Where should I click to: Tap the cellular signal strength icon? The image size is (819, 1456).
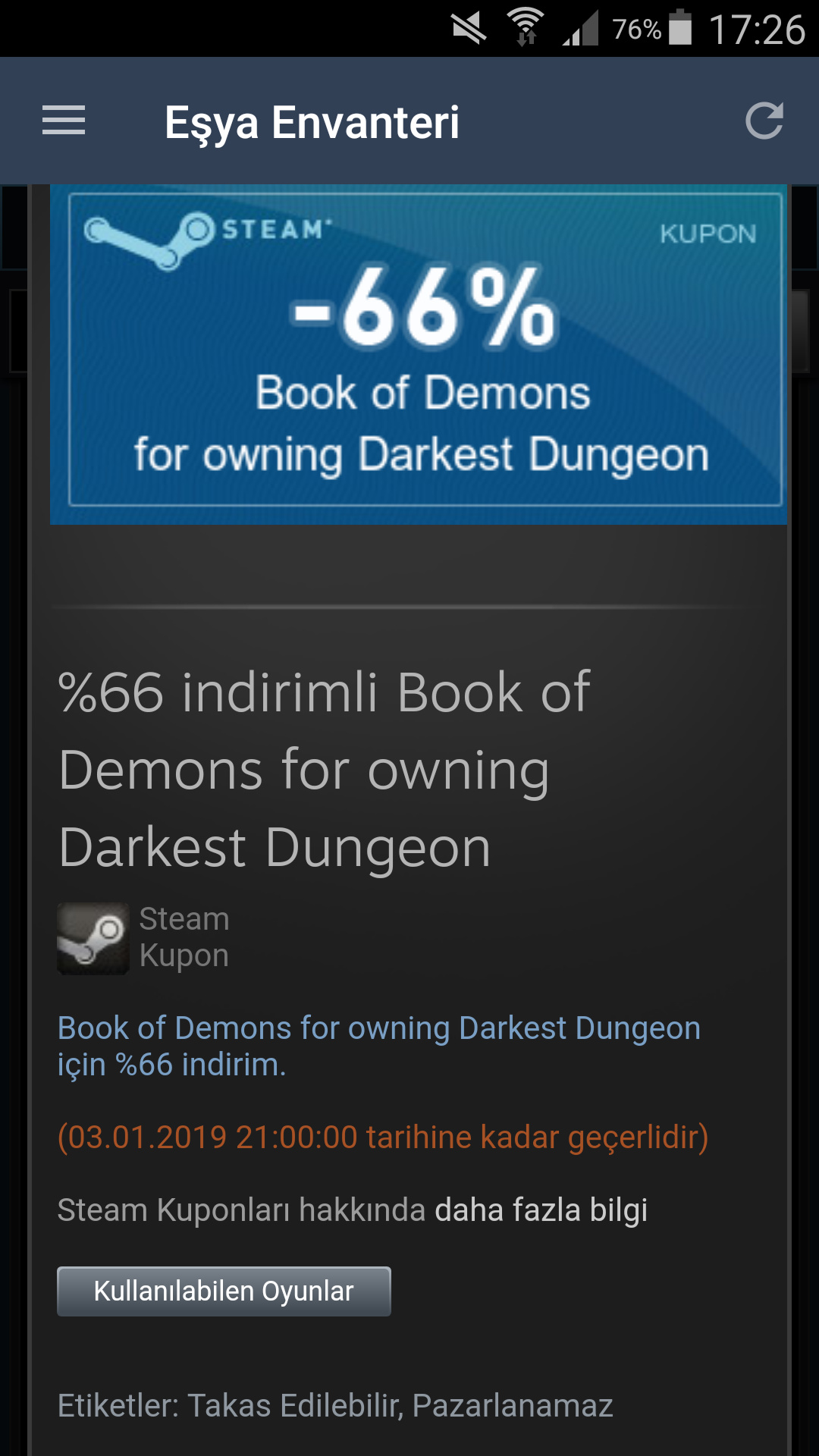pos(580,29)
